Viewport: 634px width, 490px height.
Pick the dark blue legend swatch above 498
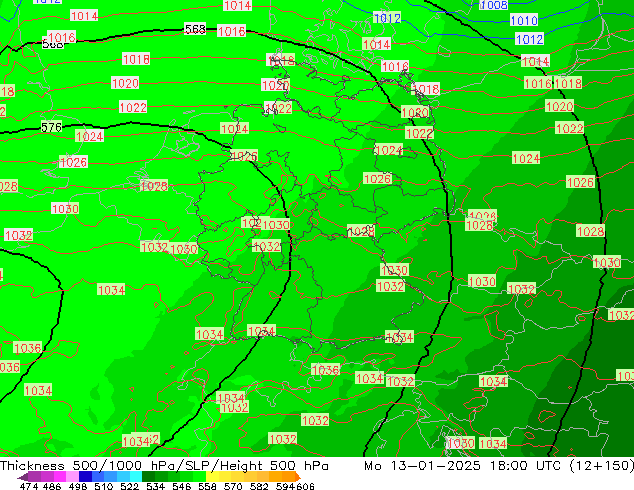84,477
